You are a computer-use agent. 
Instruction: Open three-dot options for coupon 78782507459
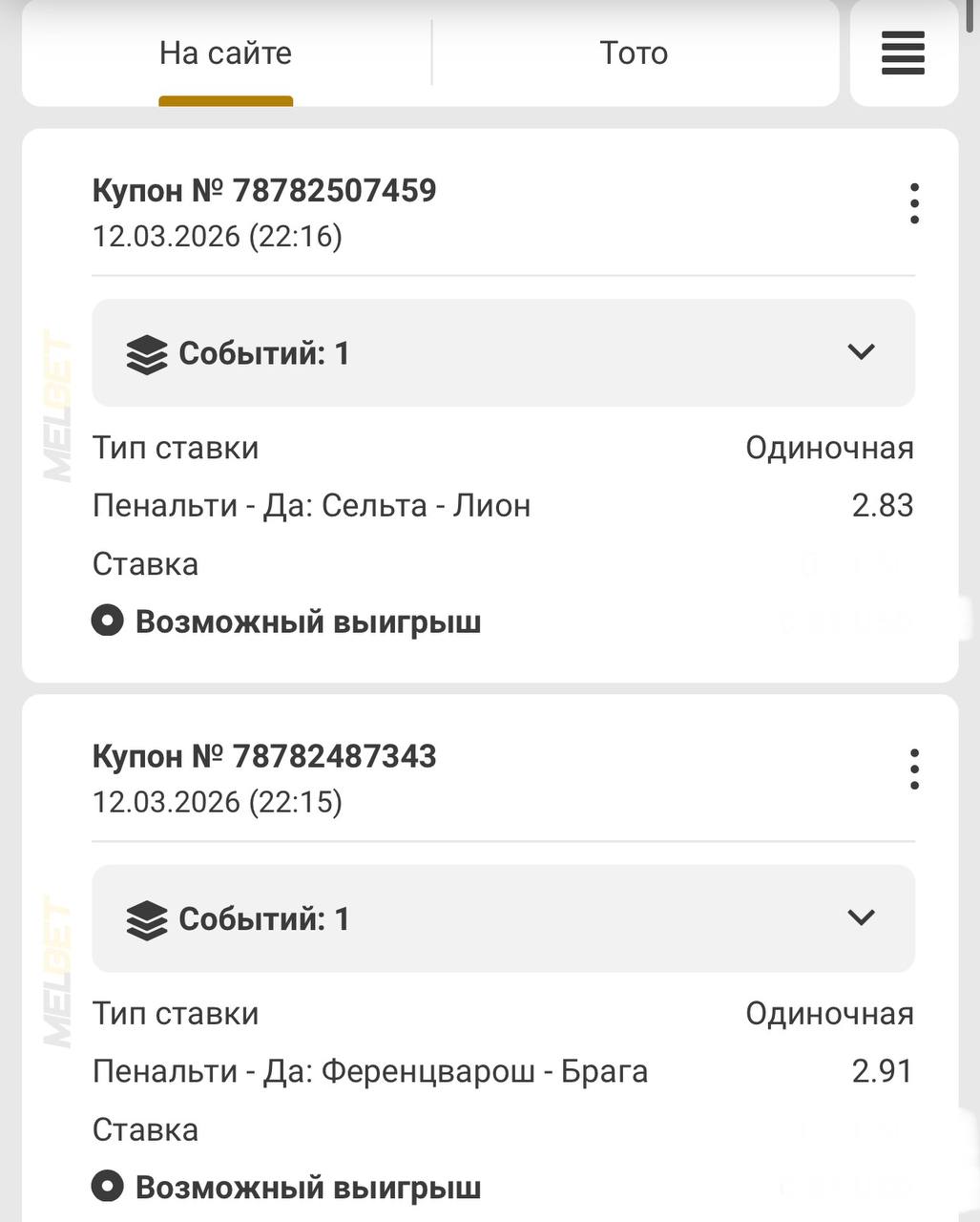(914, 203)
